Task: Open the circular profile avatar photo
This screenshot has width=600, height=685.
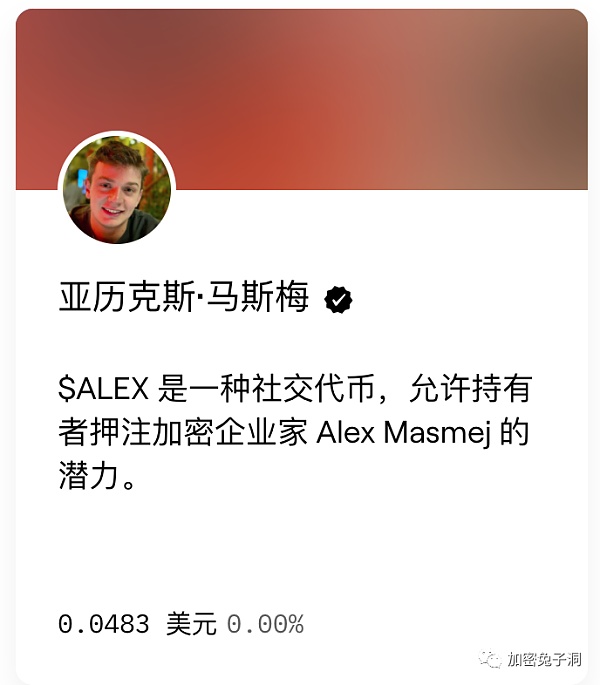Action: 117,190
